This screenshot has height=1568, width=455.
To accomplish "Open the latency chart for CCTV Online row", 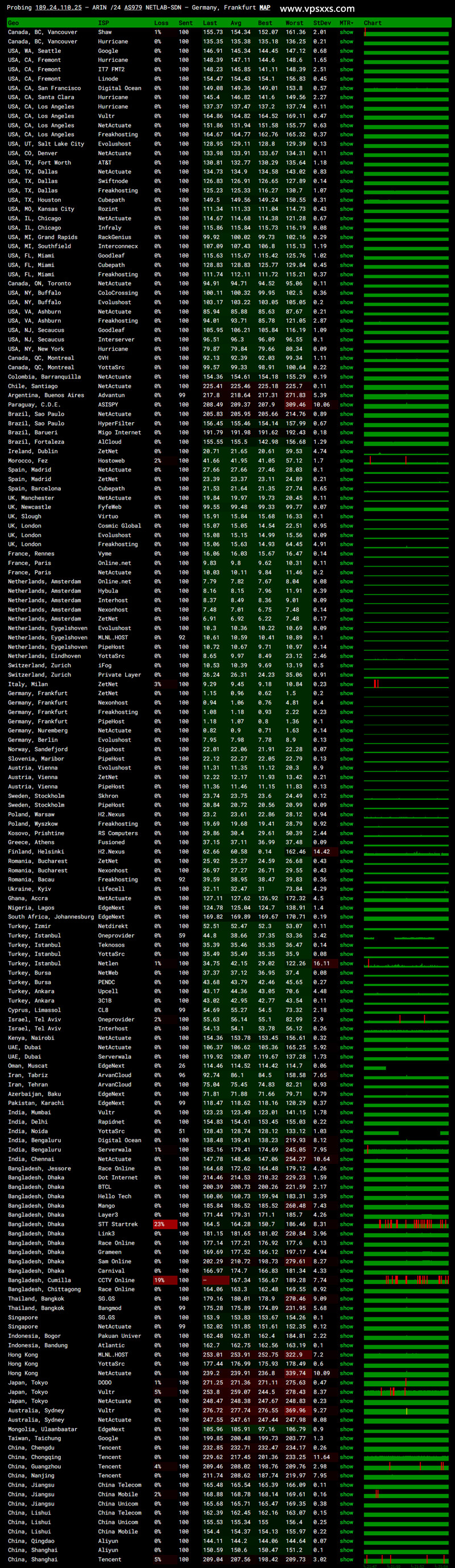I will pos(406,1280).
